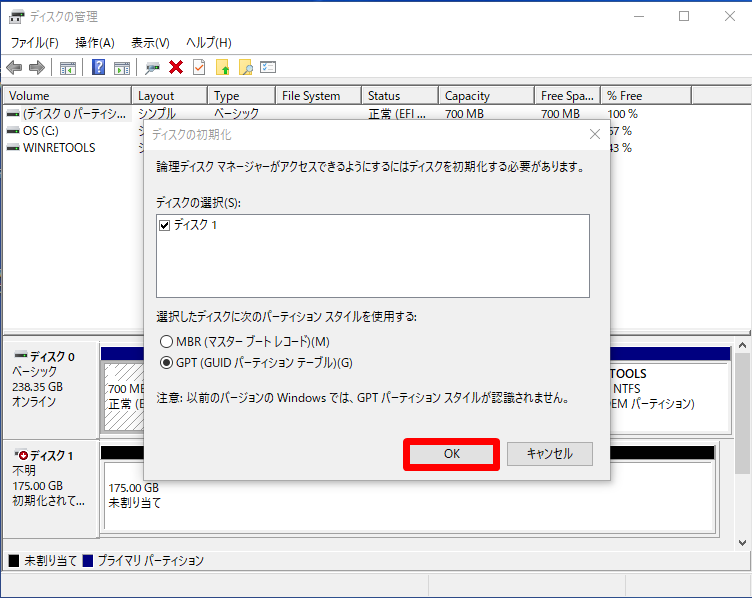The image size is (752, 598).
Task: Click the red X delete toolbar icon
Action: [x=176, y=67]
